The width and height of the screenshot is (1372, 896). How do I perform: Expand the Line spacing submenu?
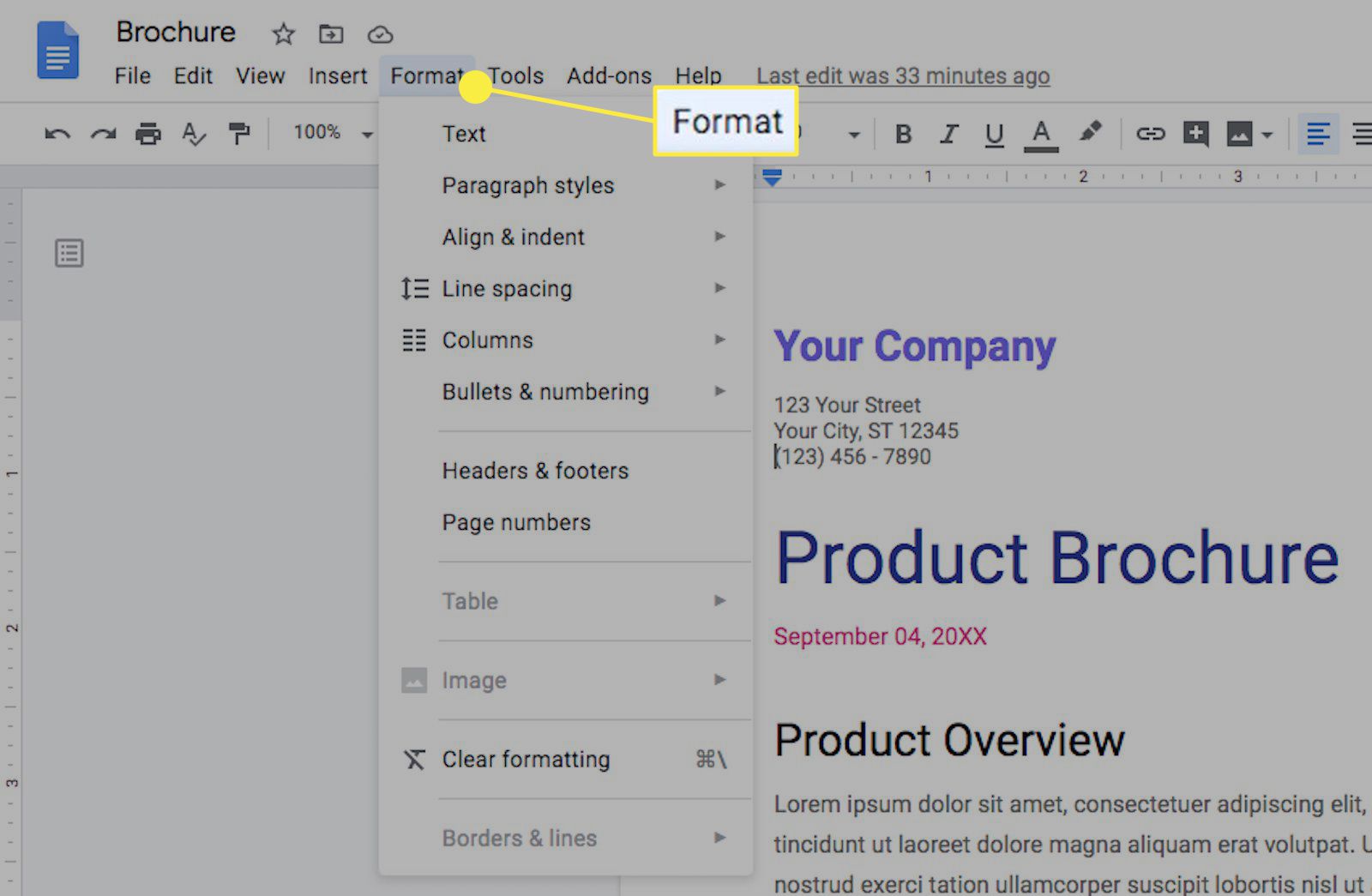(566, 288)
